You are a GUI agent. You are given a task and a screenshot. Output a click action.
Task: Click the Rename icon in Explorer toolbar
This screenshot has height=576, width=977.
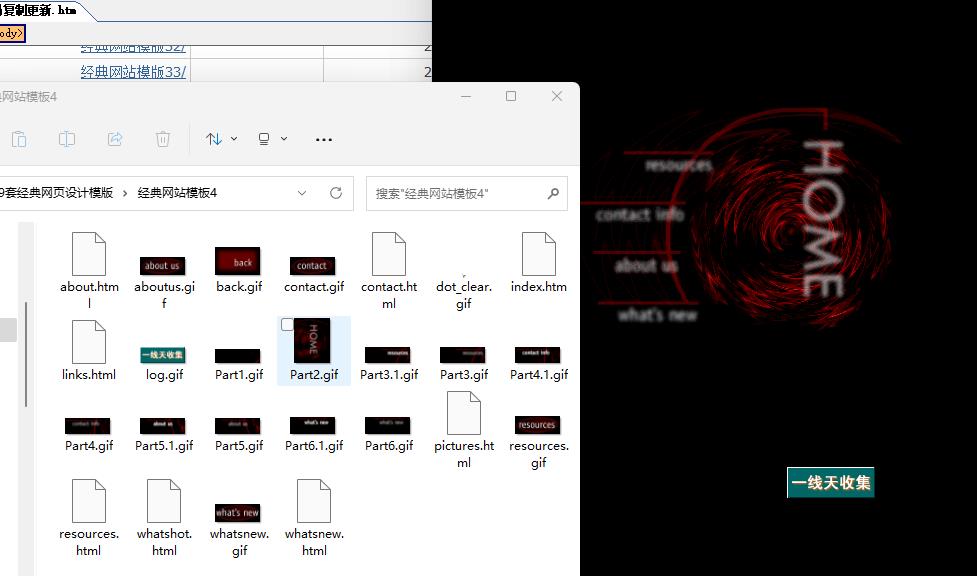point(67,139)
